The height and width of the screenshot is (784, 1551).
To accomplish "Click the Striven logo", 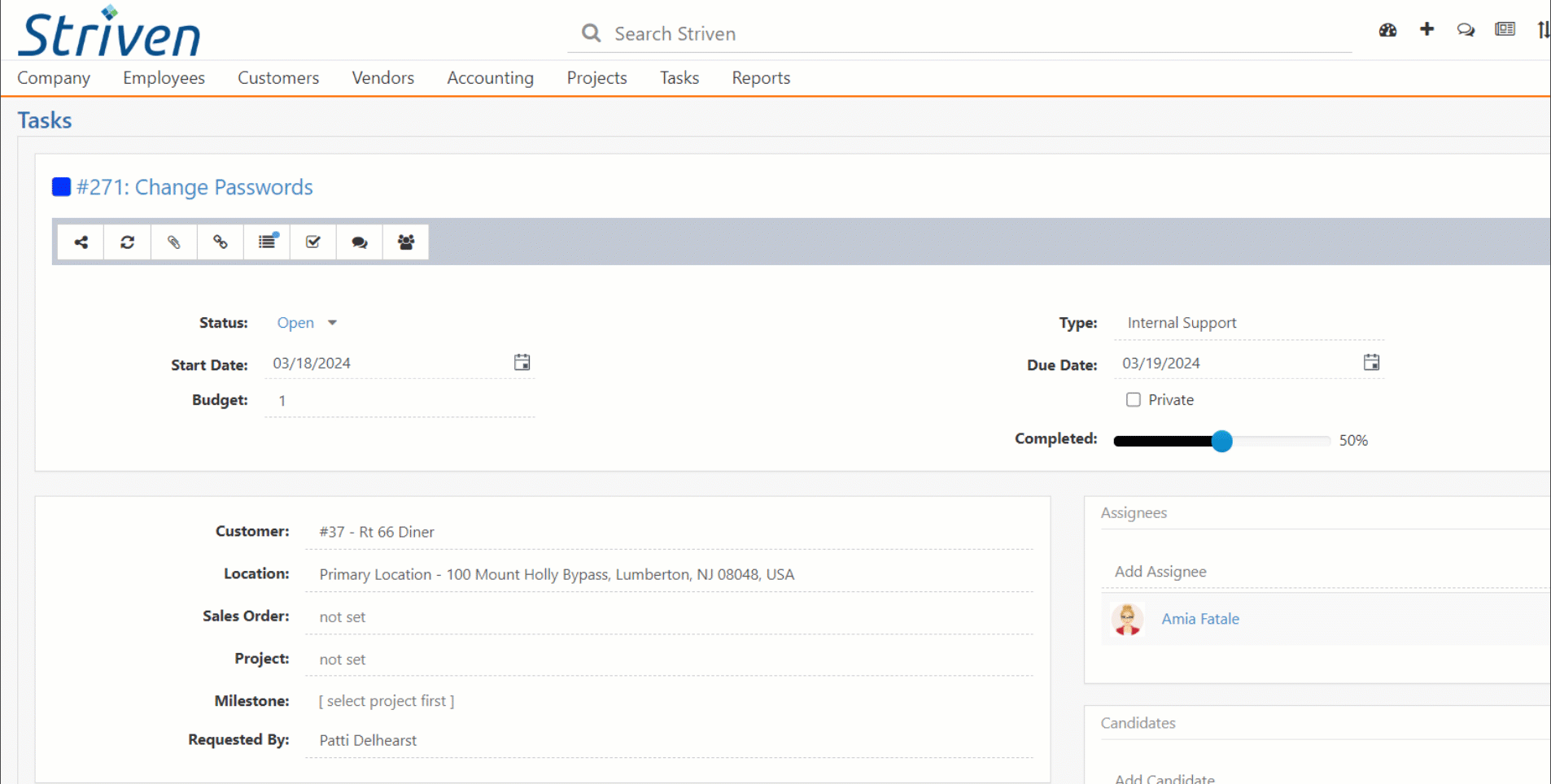I will [109, 33].
